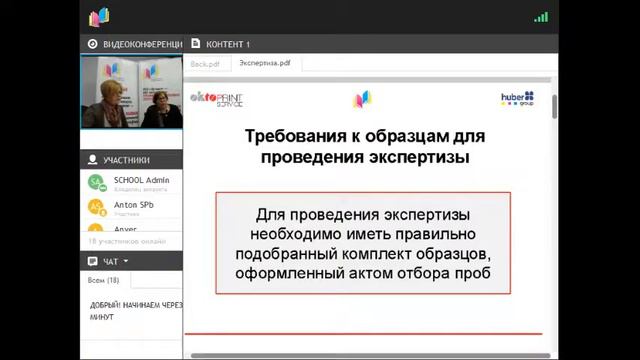The width and height of the screenshot is (640, 360).
Task: Open the Участники panel header
Action: (x=131, y=160)
